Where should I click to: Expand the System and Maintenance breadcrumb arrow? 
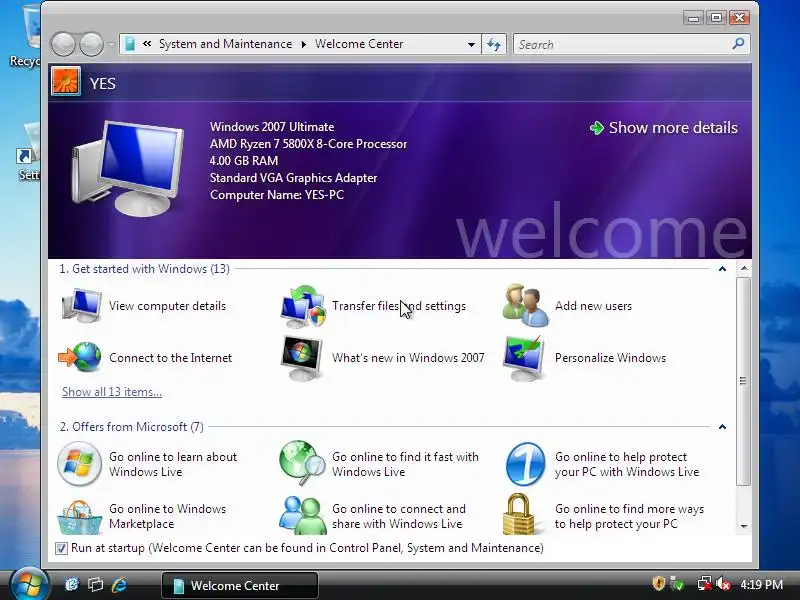[x=304, y=44]
